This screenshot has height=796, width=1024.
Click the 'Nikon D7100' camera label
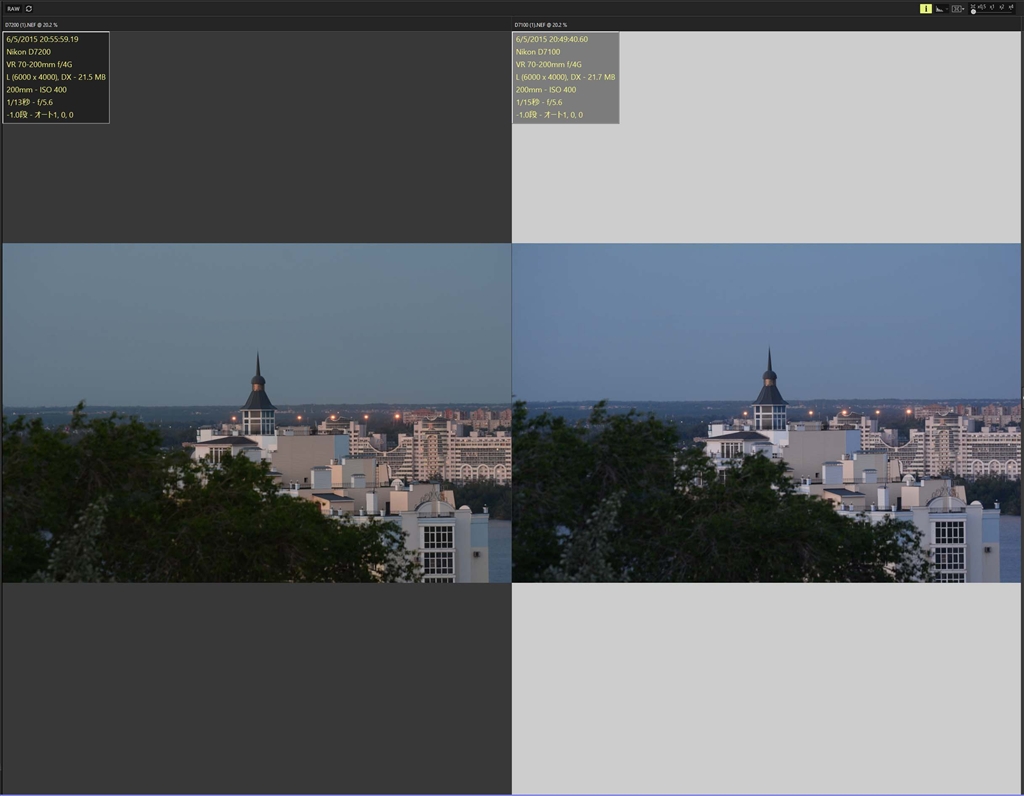pos(538,52)
